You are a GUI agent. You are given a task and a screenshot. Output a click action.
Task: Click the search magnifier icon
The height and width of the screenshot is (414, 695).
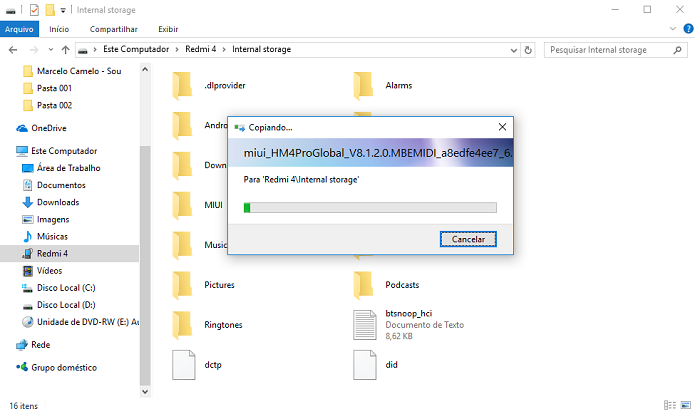pos(677,50)
